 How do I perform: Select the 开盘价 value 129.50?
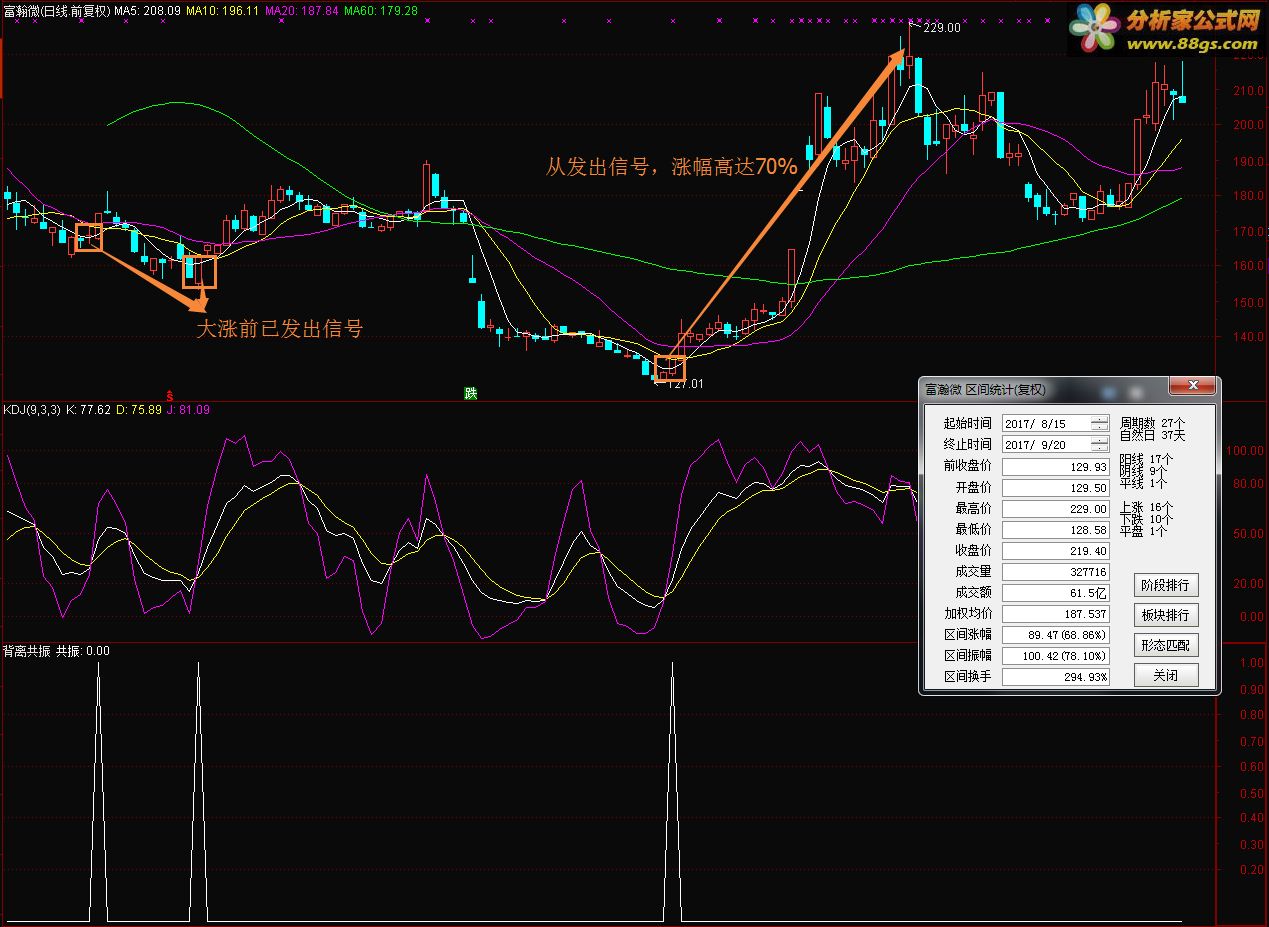pos(1055,488)
